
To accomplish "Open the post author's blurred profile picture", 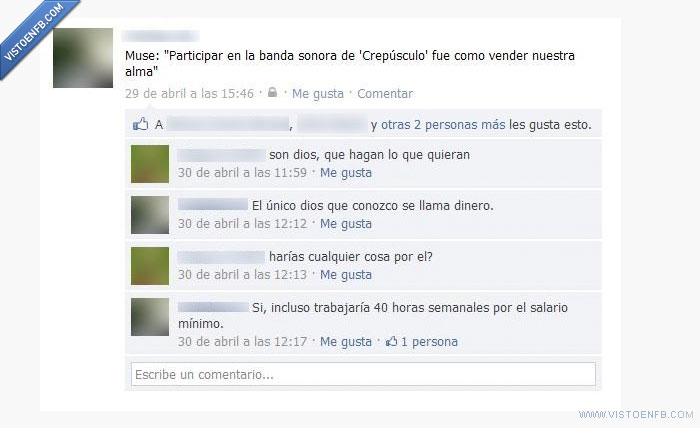I will [83, 58].
